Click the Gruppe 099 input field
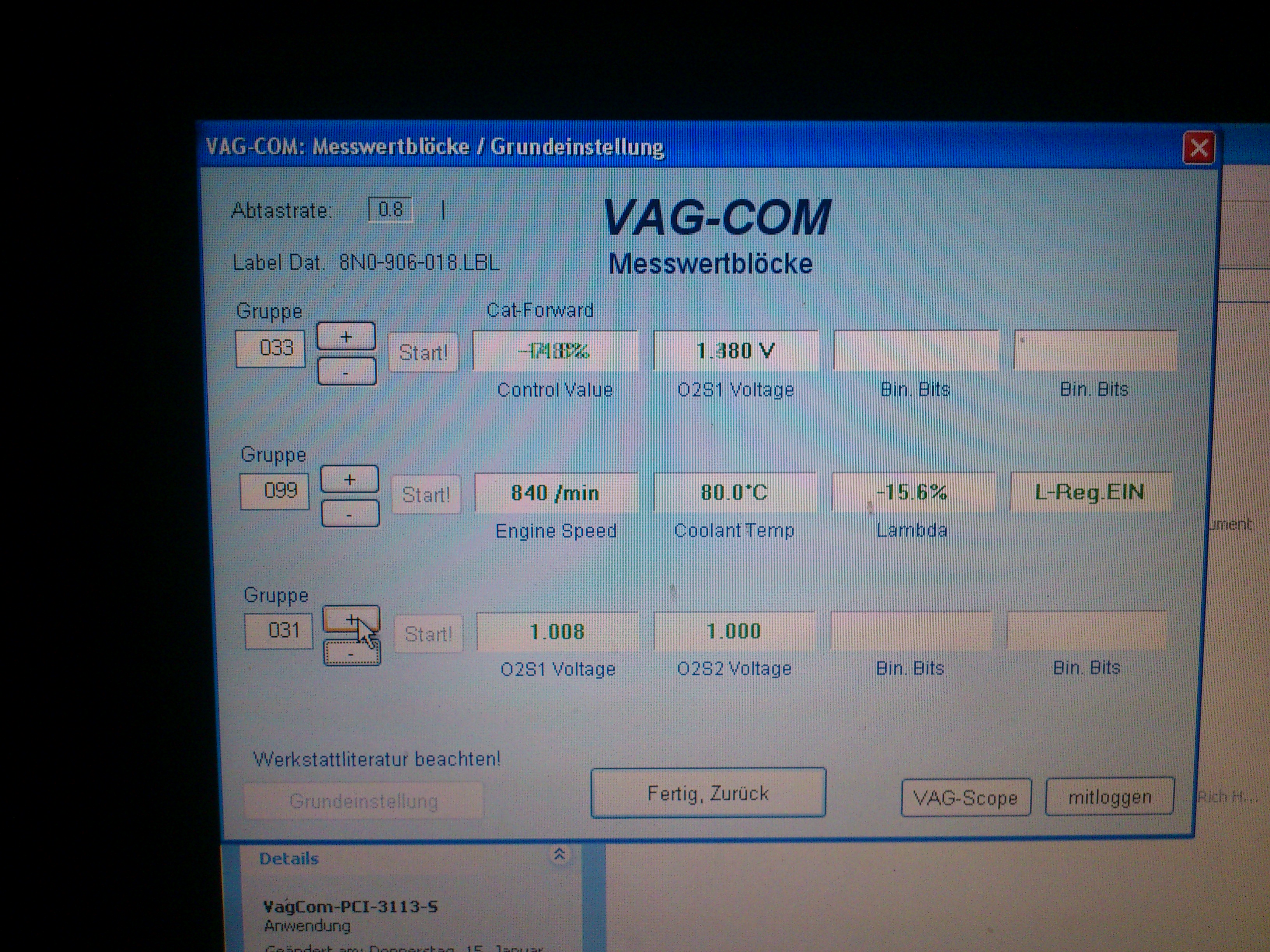1270x952 pixels. [x=274, y=491]
